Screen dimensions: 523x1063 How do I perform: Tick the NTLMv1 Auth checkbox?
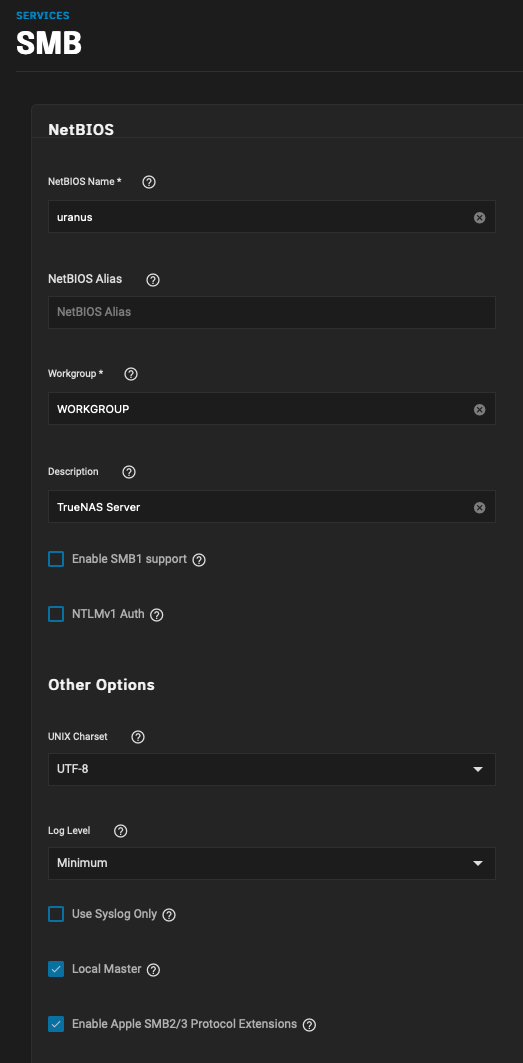tap(56, 614)
